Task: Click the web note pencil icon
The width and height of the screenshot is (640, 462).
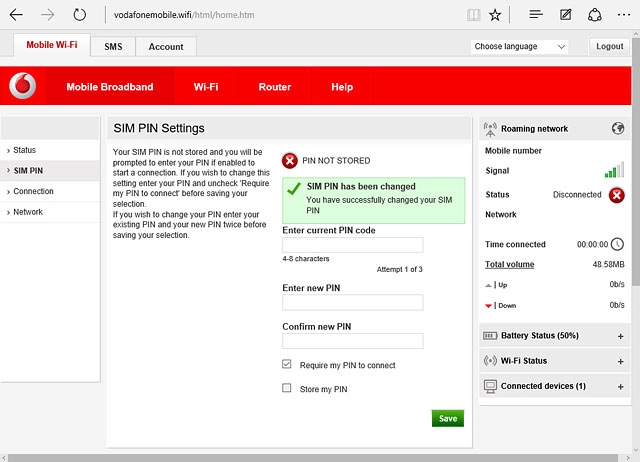Action: [566, 15]
